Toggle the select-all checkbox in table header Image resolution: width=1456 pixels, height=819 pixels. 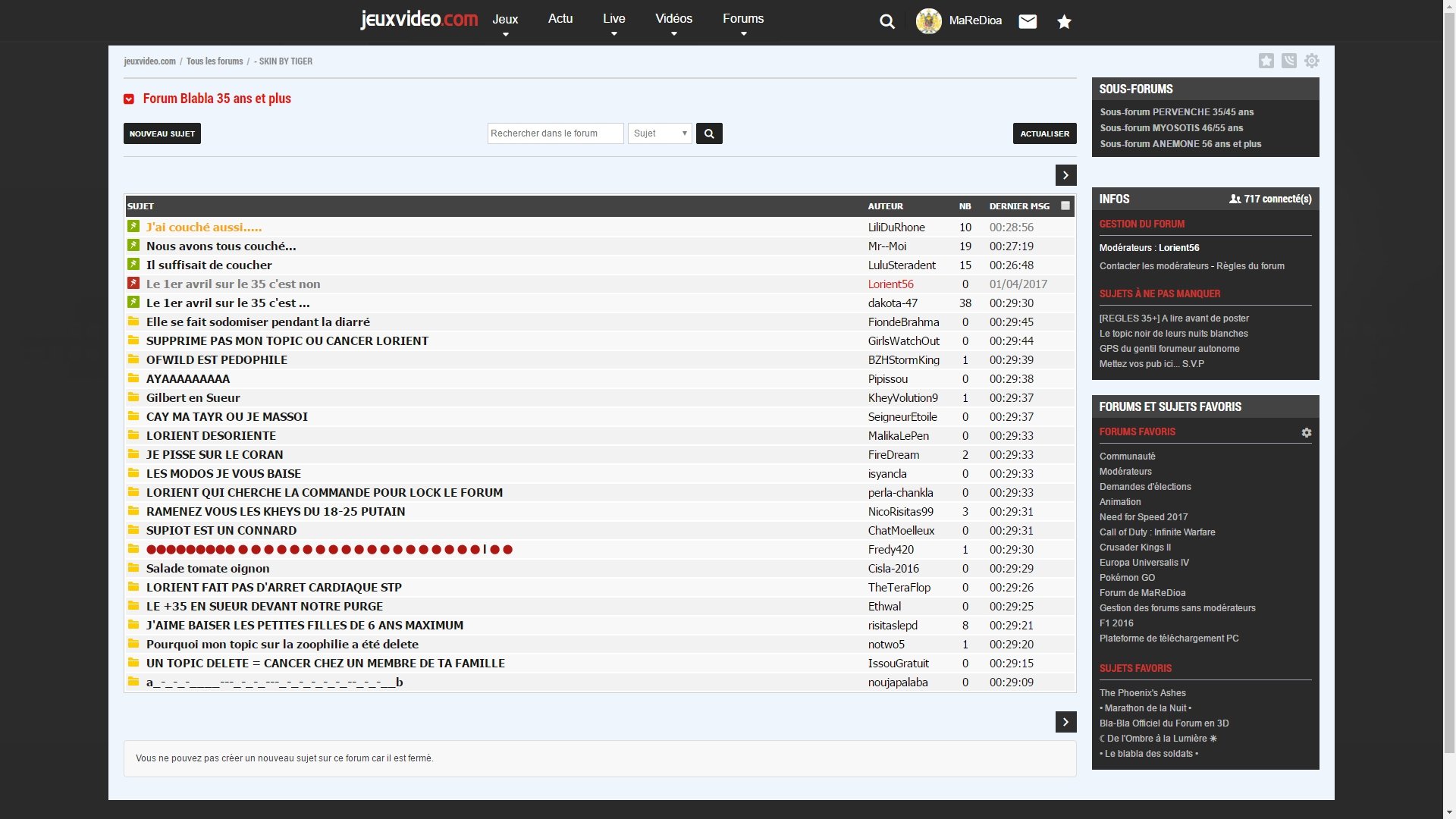pos(1065,206)
